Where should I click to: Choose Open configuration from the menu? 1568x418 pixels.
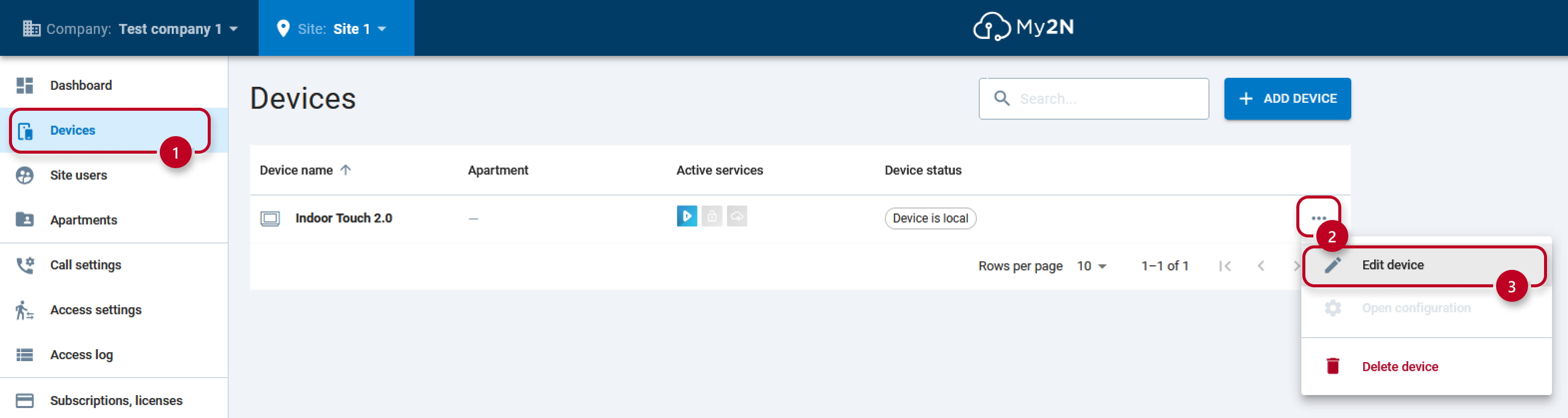1426,308
